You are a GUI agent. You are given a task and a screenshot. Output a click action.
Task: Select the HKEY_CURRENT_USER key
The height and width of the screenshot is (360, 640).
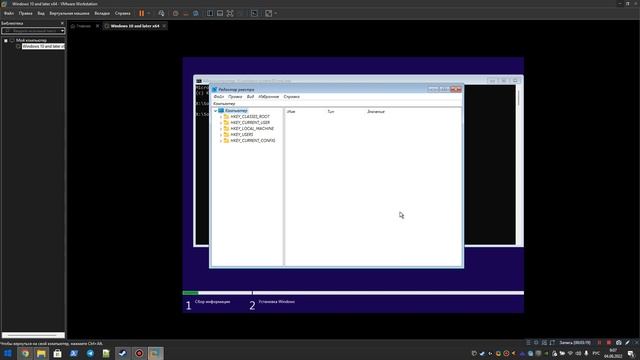click(x=250, y=122)
